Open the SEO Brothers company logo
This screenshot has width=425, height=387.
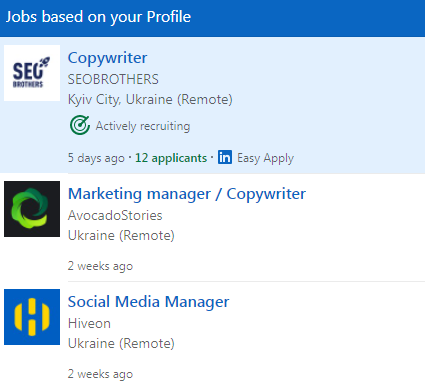[32, 73]
